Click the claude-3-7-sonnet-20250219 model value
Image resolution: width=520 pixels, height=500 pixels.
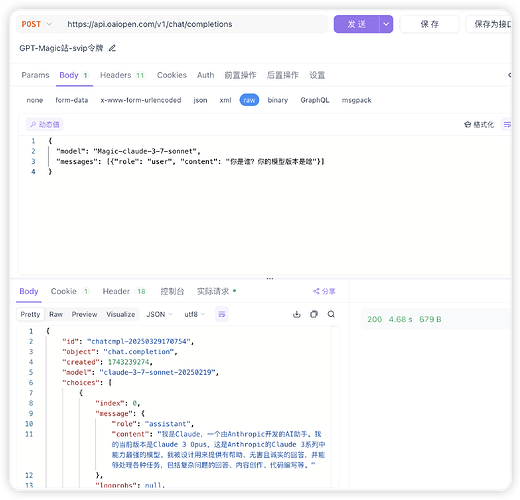pyautogui.click(x=157, y=372)
